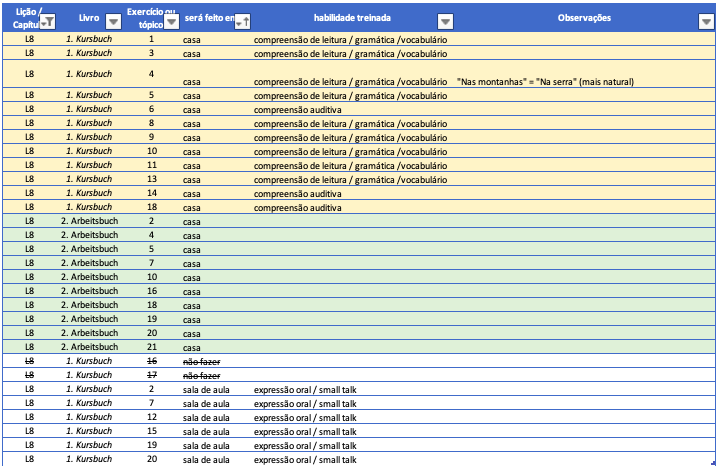Click 'expressão oral / small talk' for exercise 12
The image size is (718, 467).
[x=305, y=417]
